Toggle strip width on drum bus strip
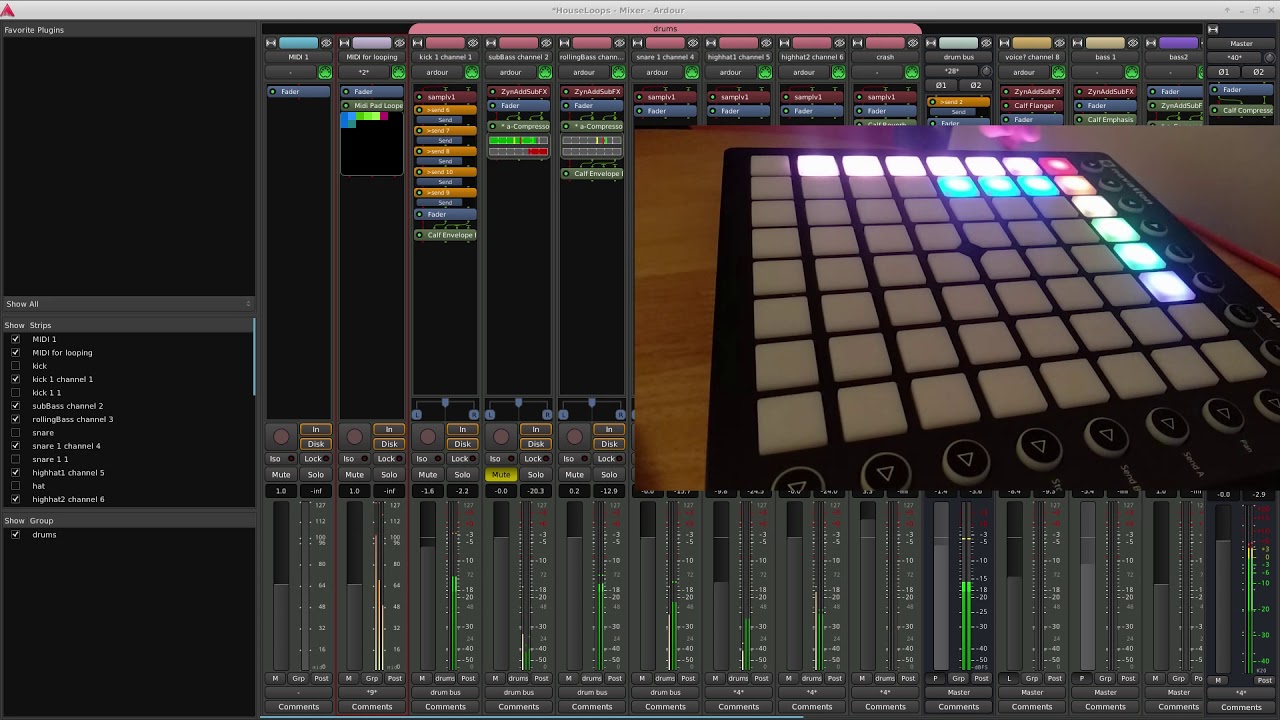Viewport: 1280px width, 720px height. point(931,43)
